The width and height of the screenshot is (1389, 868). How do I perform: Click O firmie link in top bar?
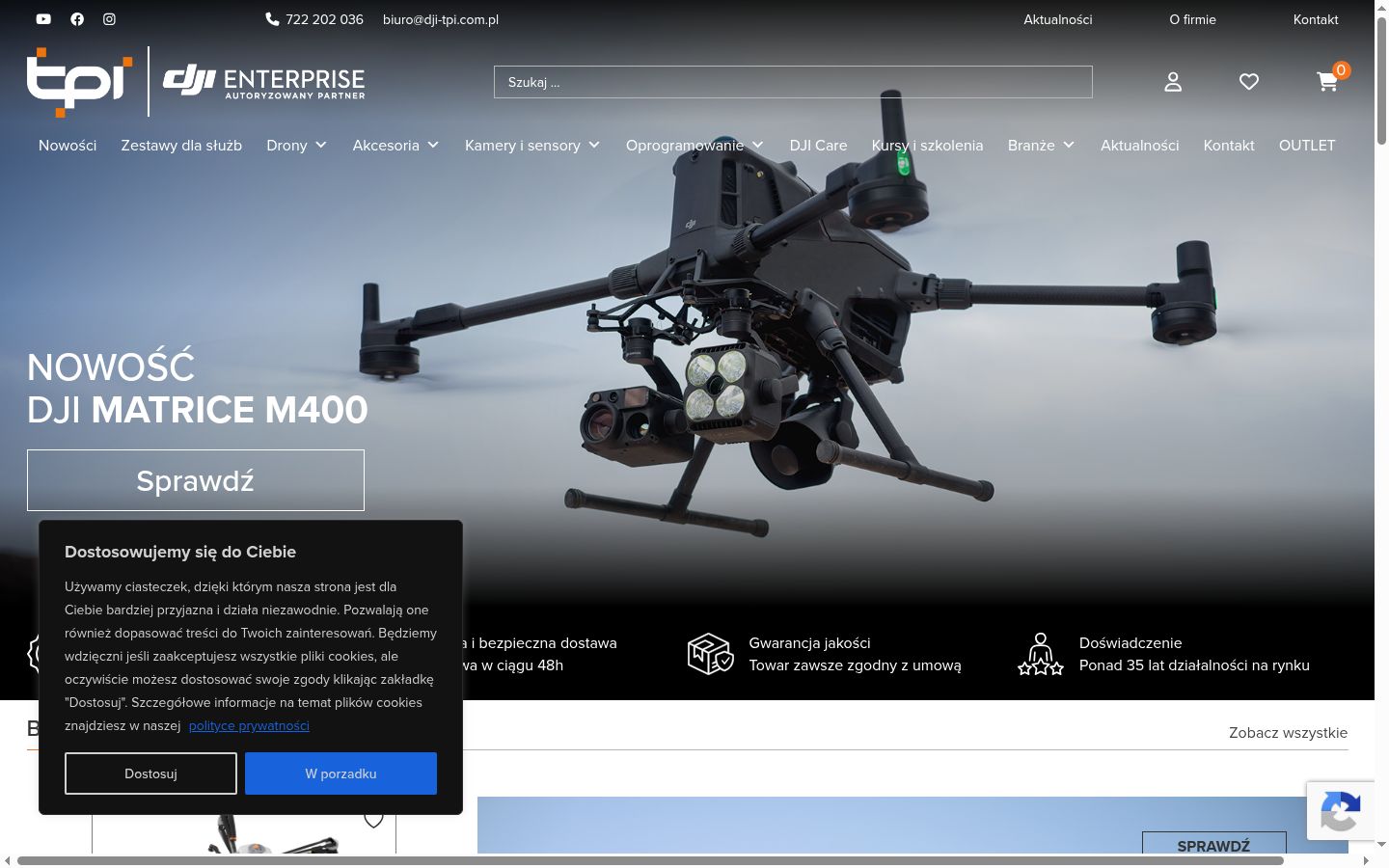pyautogui.click(x=1192, y=19)
